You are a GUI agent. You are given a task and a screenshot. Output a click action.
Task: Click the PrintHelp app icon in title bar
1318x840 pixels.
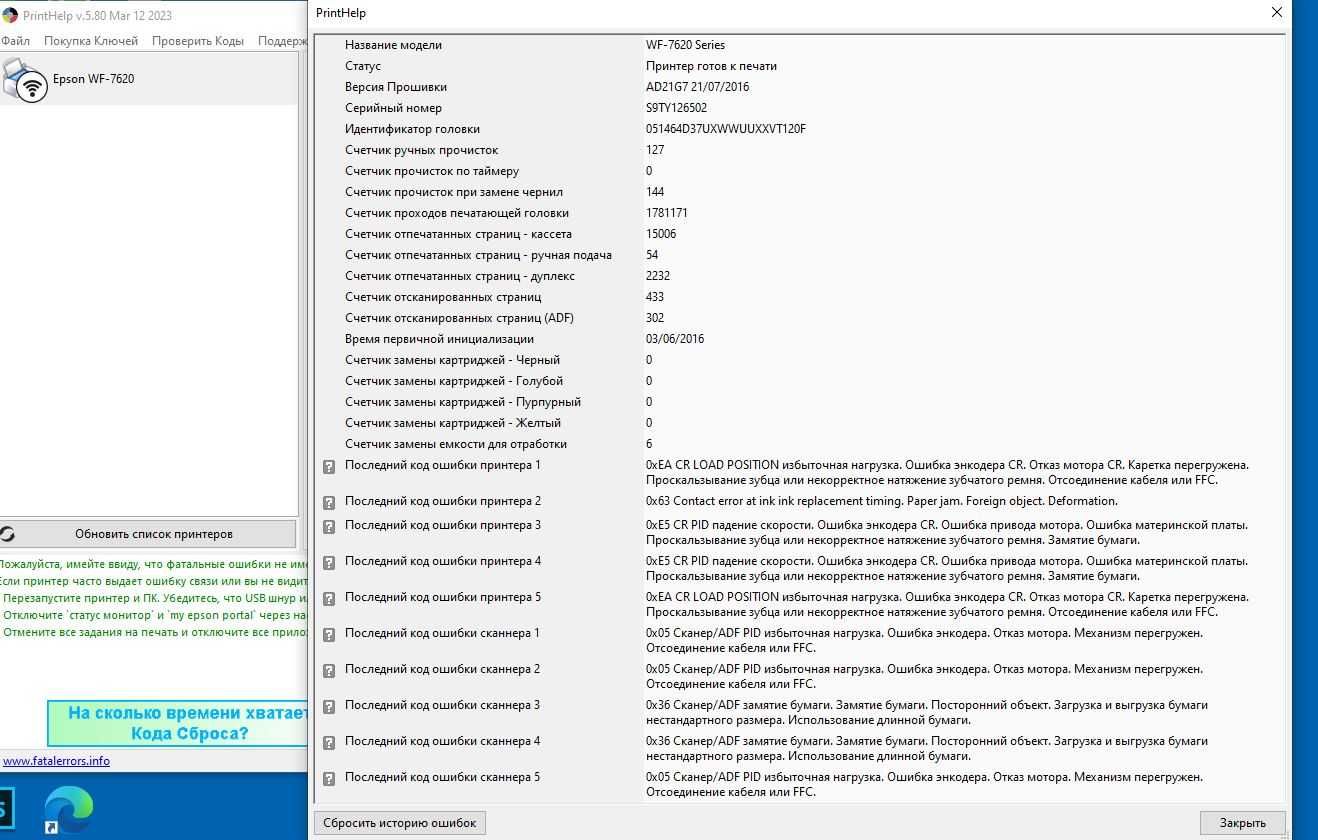(9, 15)
